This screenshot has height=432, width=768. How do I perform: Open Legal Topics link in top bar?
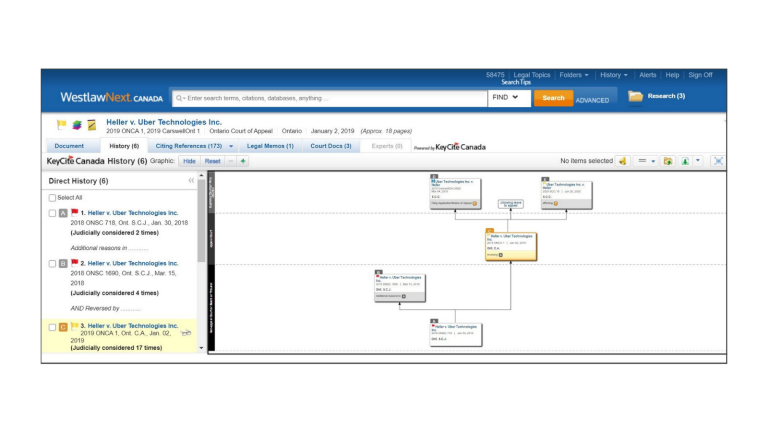(531, 75)
